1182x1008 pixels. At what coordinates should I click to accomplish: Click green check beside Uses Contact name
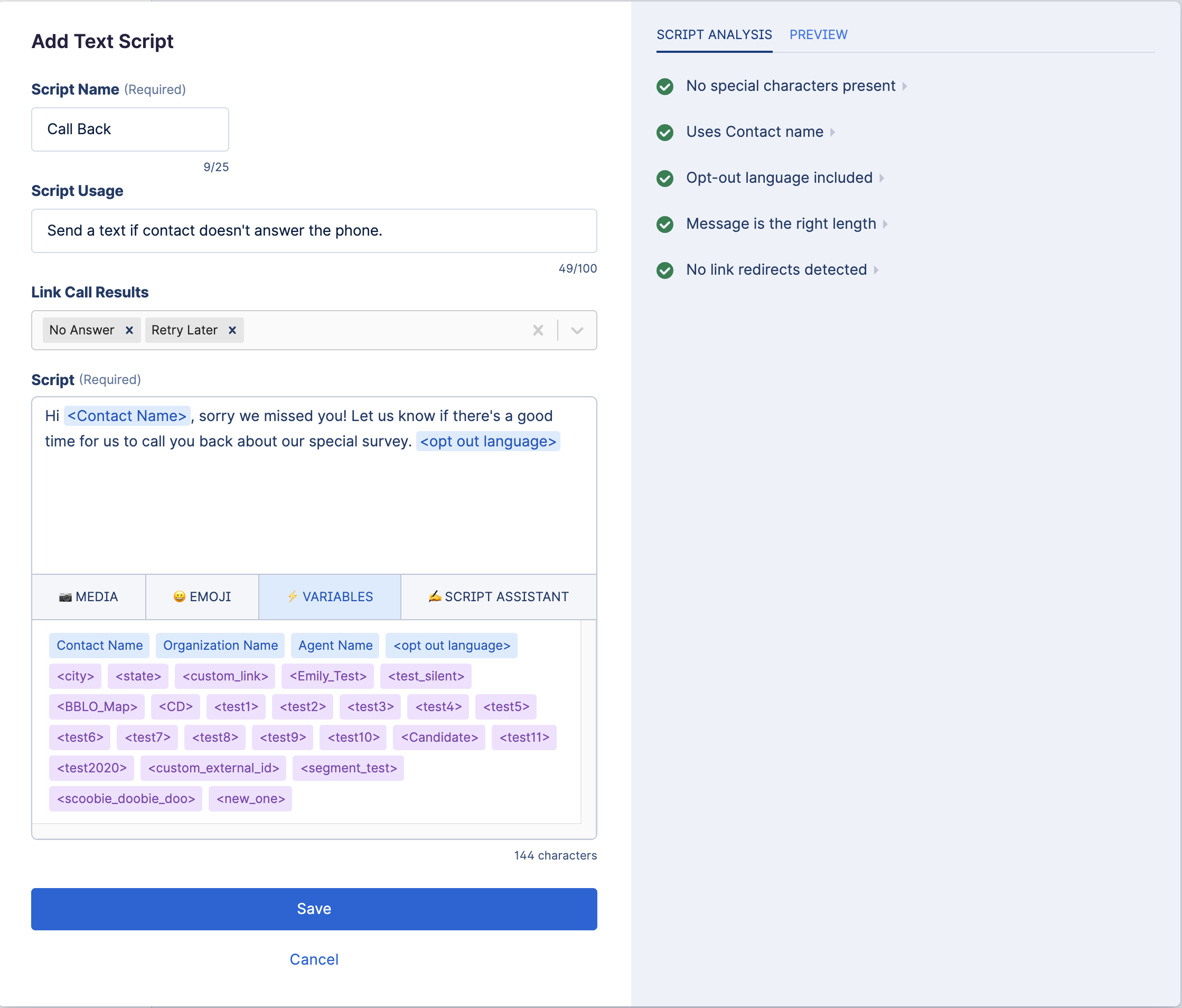click(664, 133)
